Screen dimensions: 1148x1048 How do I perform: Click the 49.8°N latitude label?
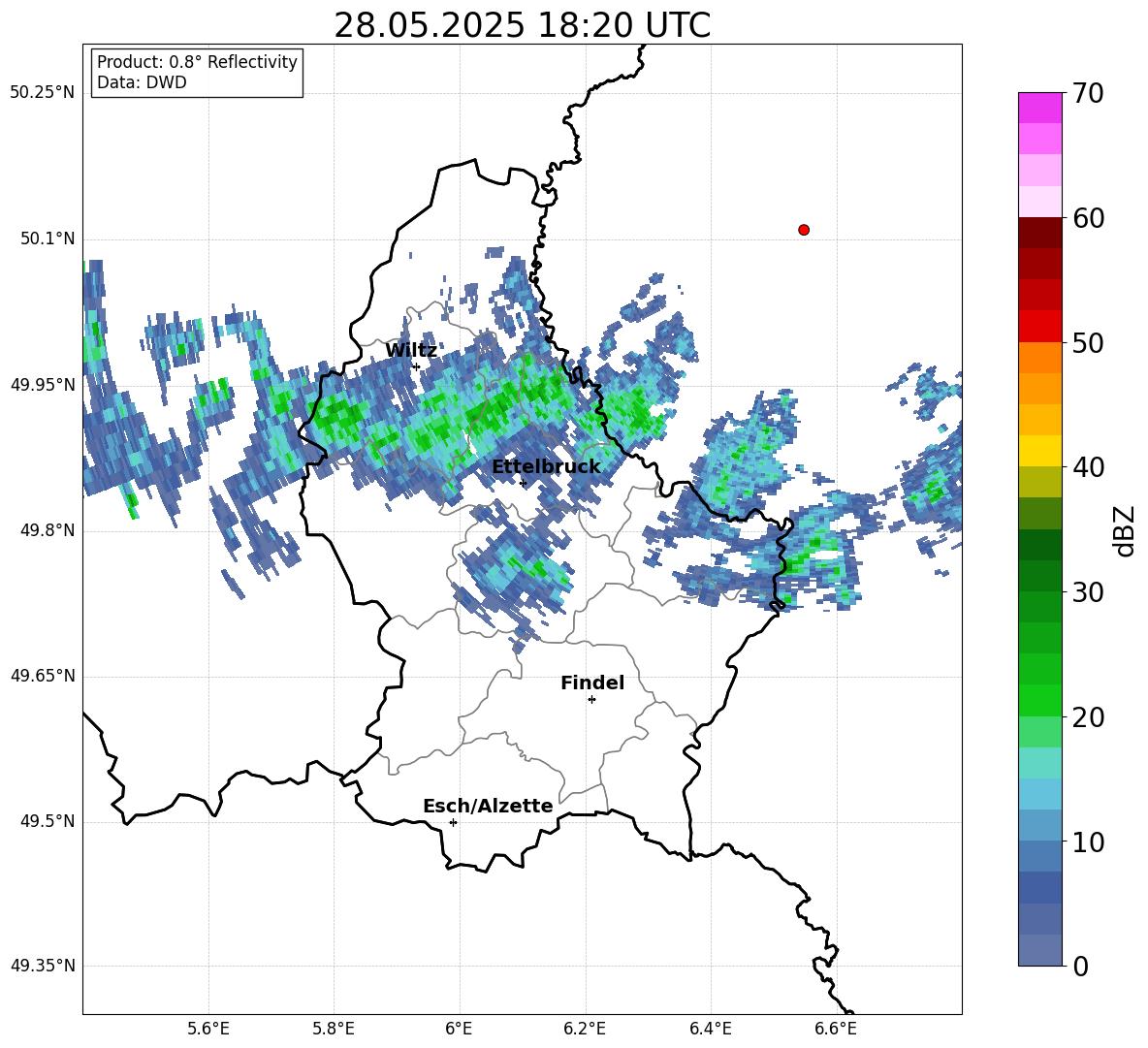point(48,530)
